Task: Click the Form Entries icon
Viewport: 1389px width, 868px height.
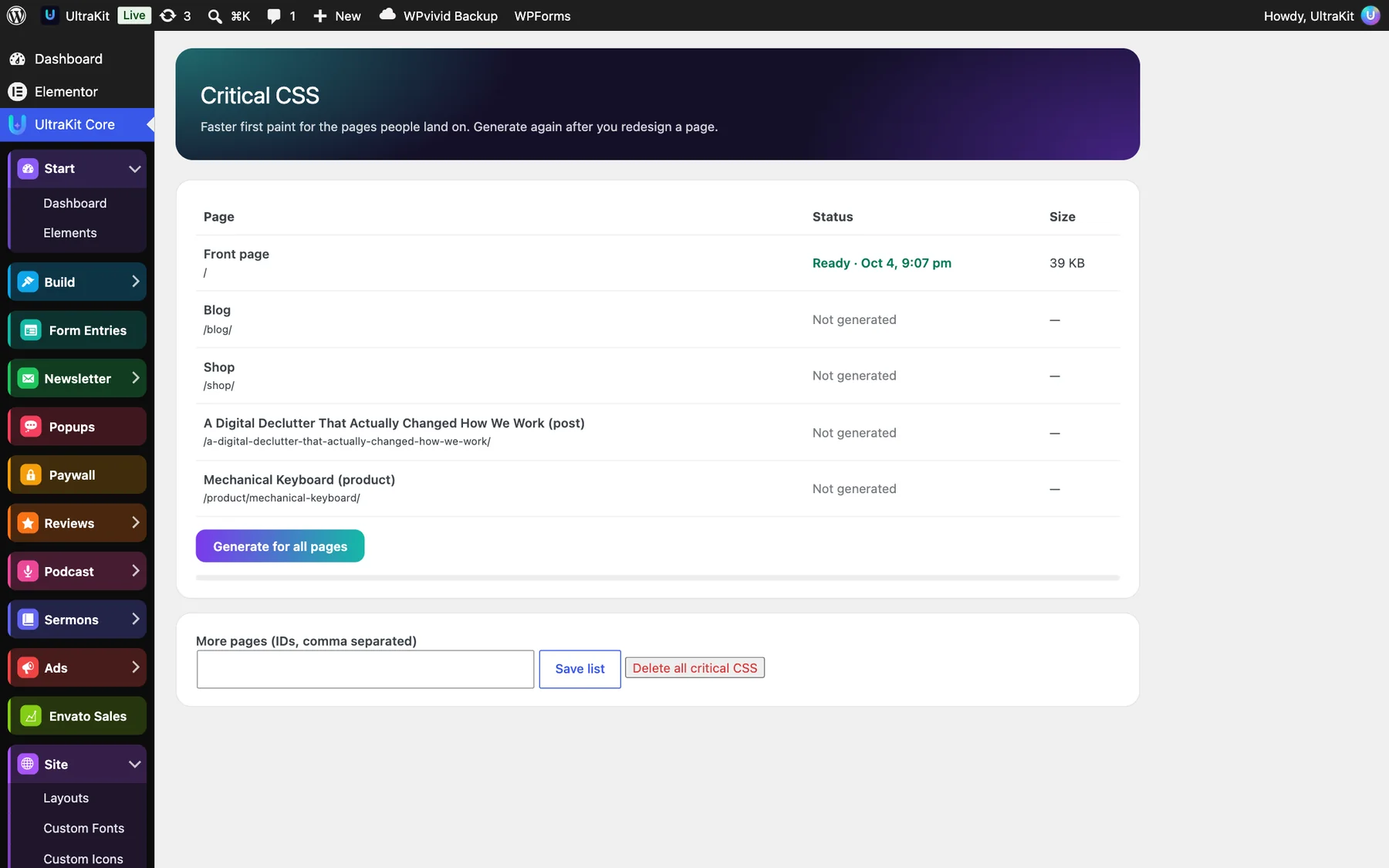Action: [x=31, y=330]
